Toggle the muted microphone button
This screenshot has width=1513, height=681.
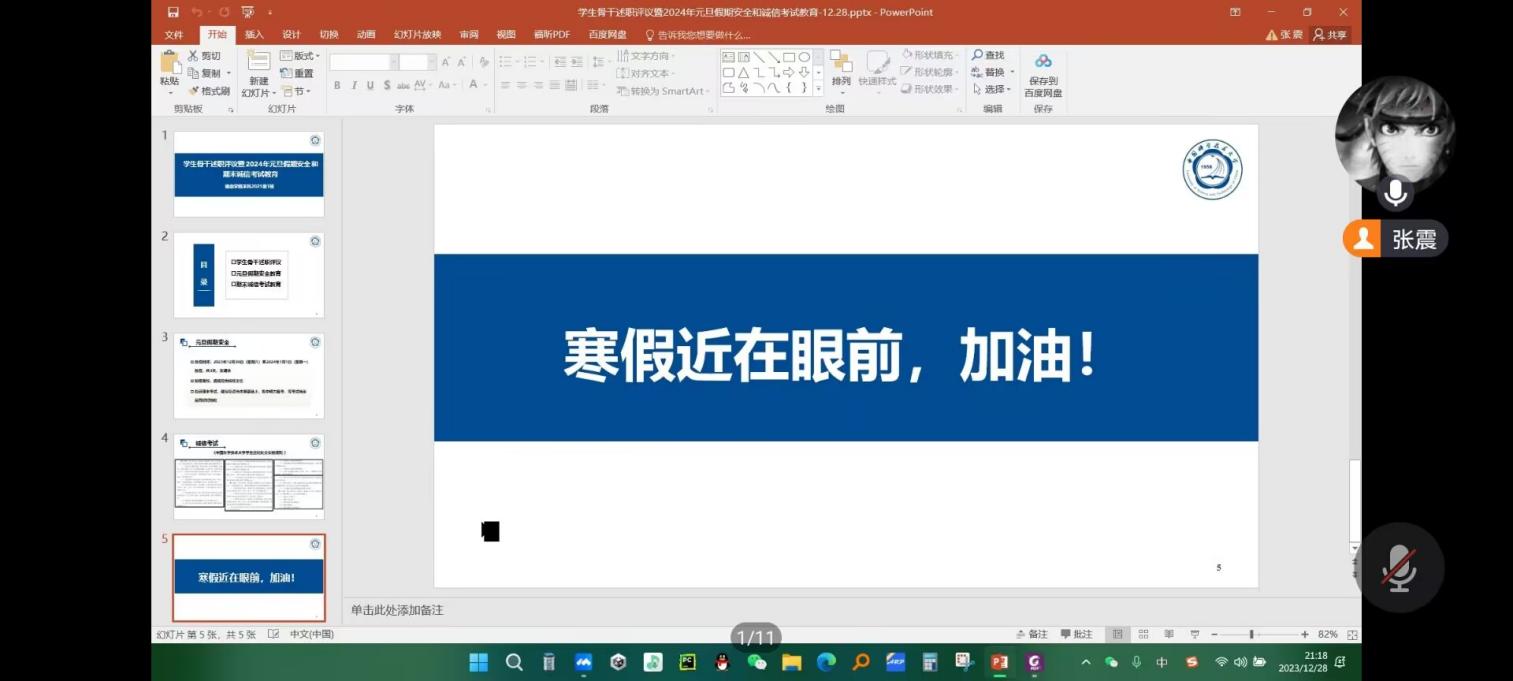pyautogui.click(x=1399, y=567)
